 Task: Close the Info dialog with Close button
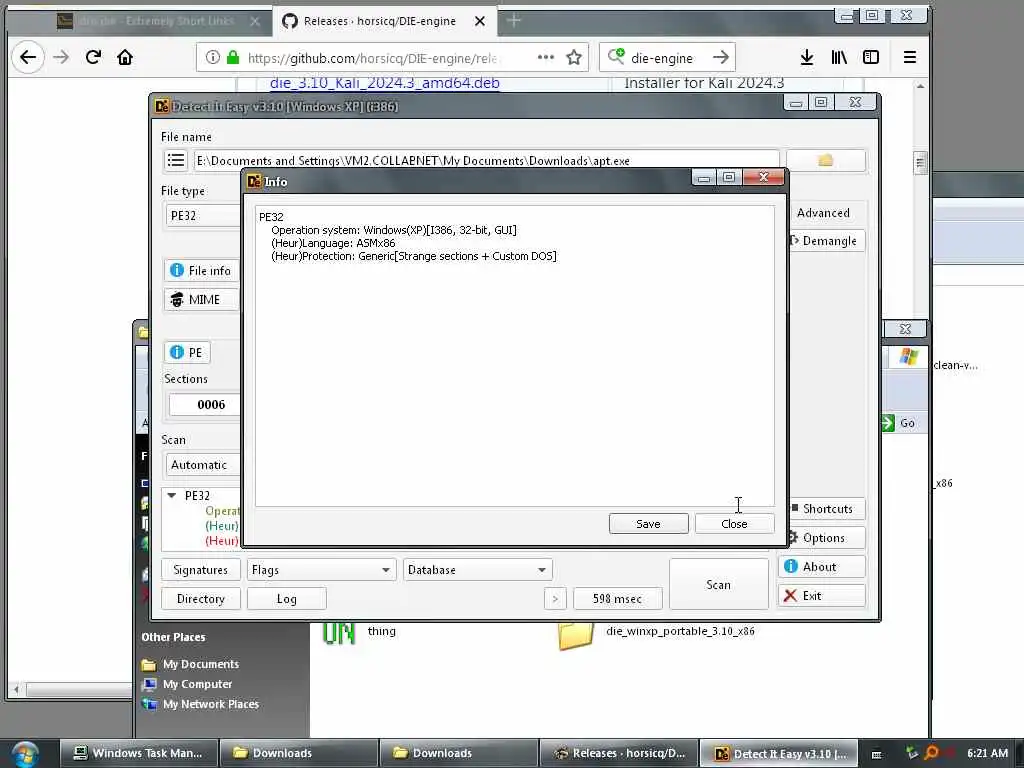click(735, 524)
